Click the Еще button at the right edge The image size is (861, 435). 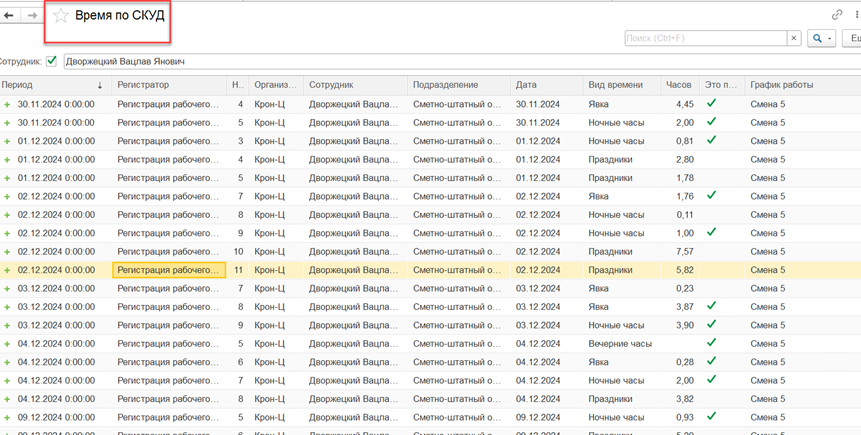tap(854, 38)
